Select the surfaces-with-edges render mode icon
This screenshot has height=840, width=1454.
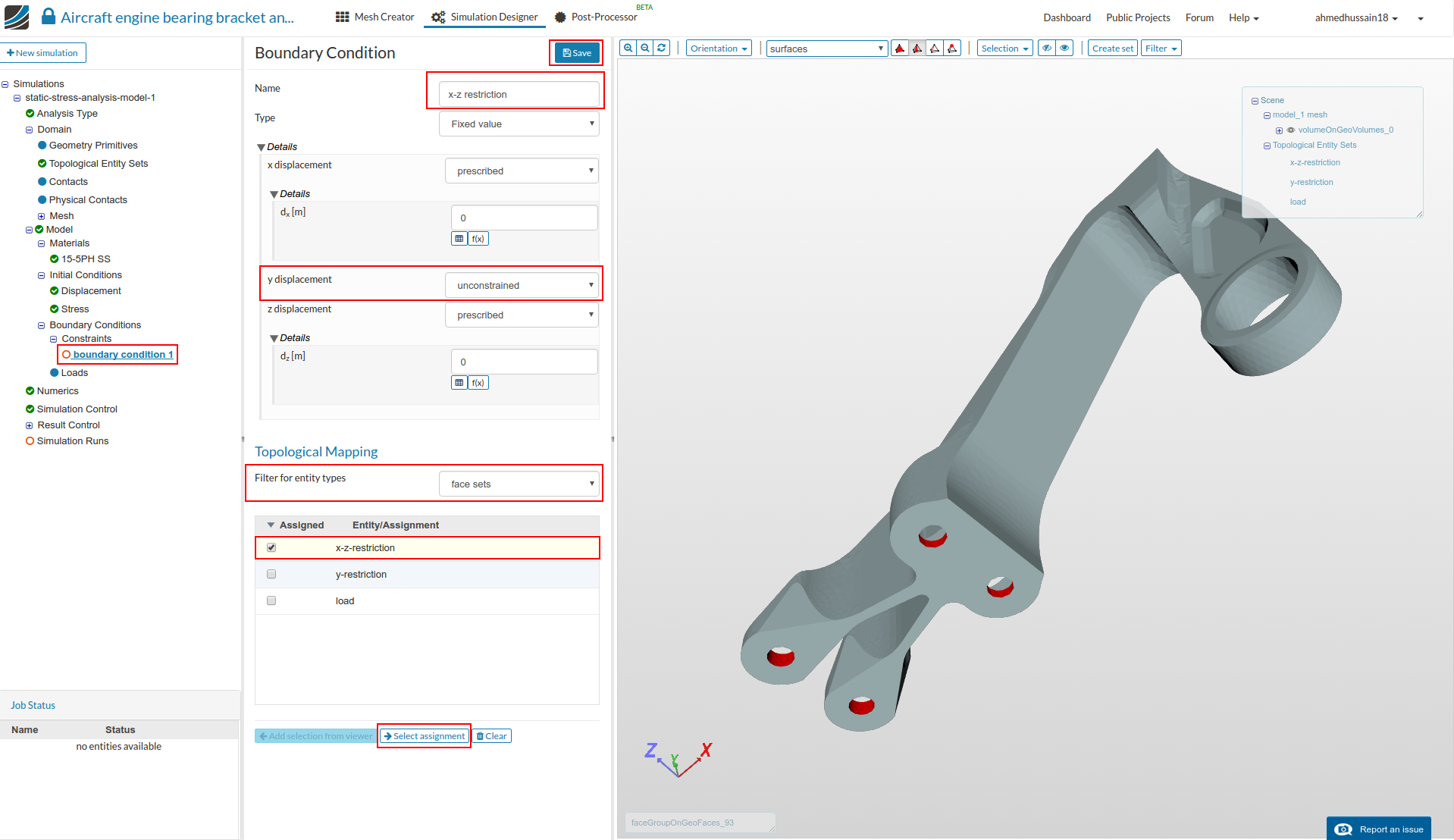(x=917, y=49)
